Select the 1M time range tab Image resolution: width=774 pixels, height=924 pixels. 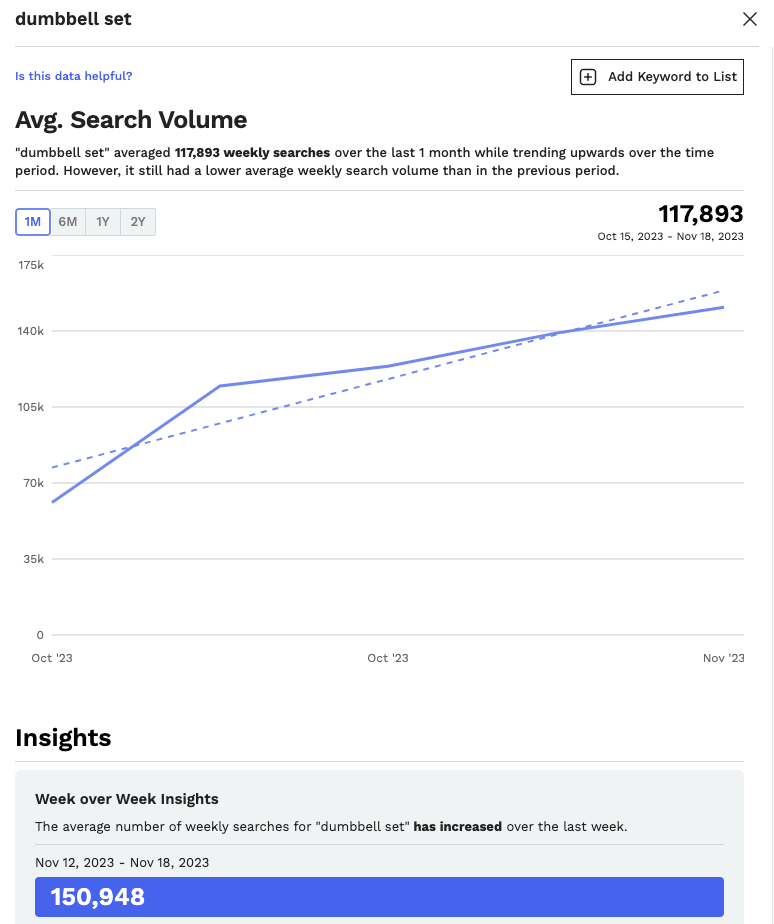tap(33, 222)
